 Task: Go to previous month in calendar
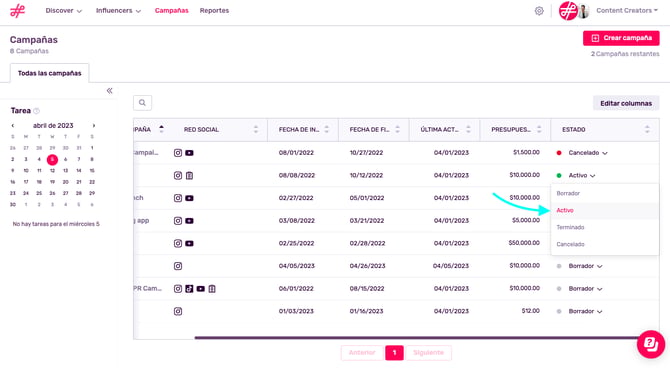click(13, 126)
